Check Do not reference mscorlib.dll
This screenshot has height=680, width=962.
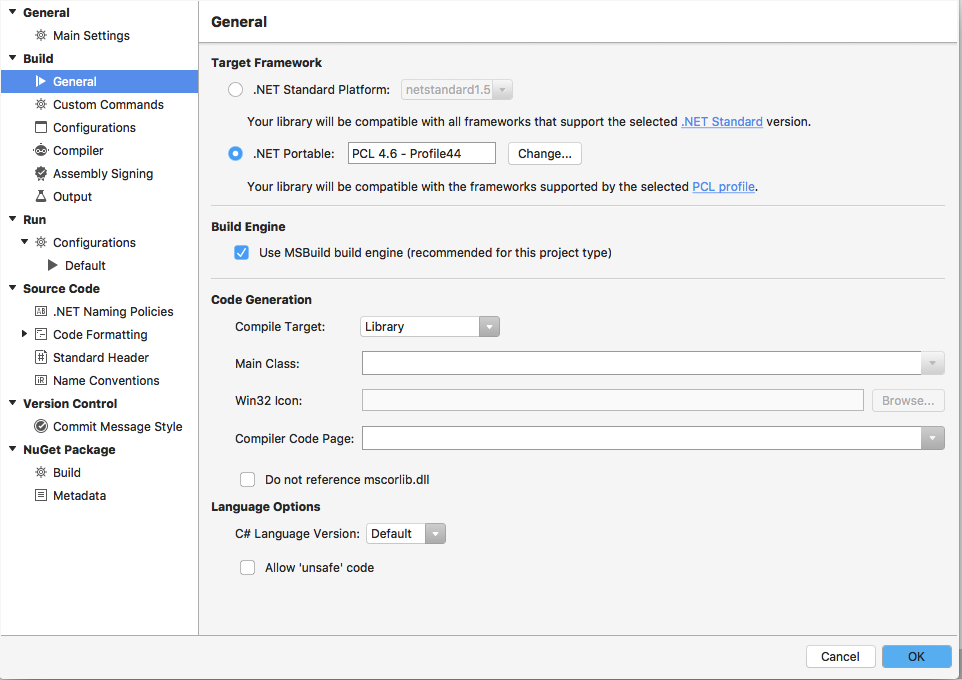pyautogui.click(x=247, y=479)
